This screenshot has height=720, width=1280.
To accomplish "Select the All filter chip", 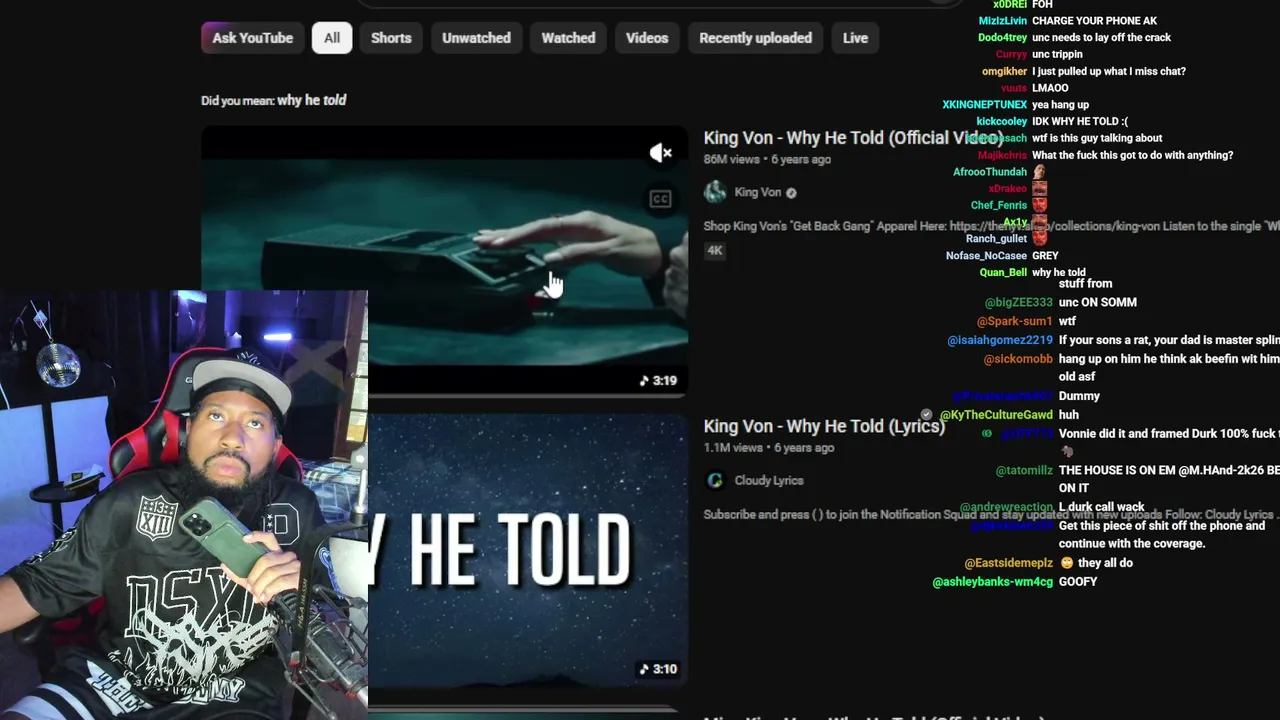I will 332,38.
